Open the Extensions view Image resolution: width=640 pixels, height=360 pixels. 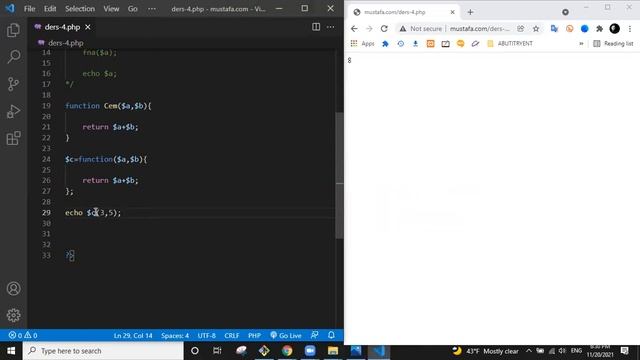(x=13, y=138)
